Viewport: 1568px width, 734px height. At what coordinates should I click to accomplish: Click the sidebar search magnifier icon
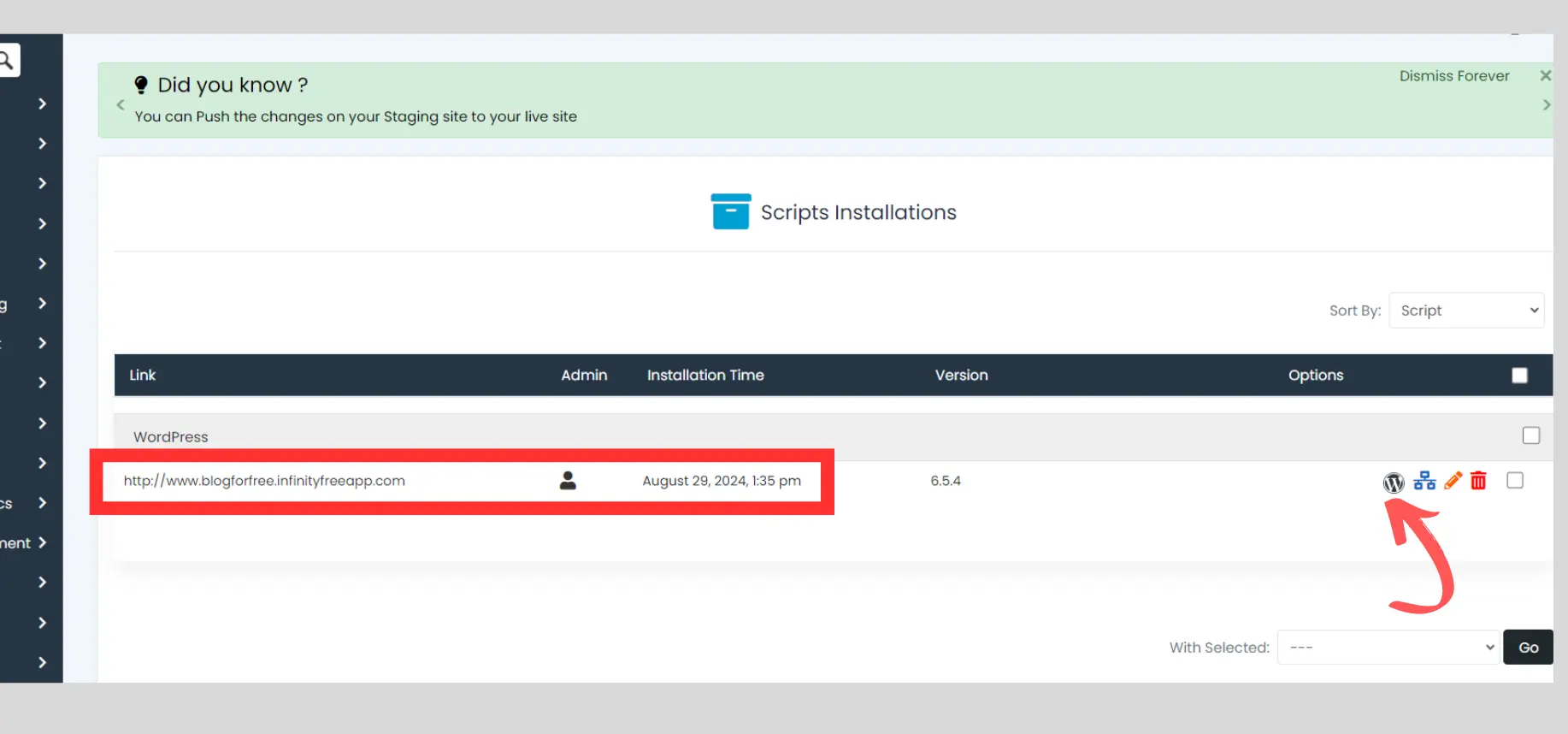click(x=7, y=61)
